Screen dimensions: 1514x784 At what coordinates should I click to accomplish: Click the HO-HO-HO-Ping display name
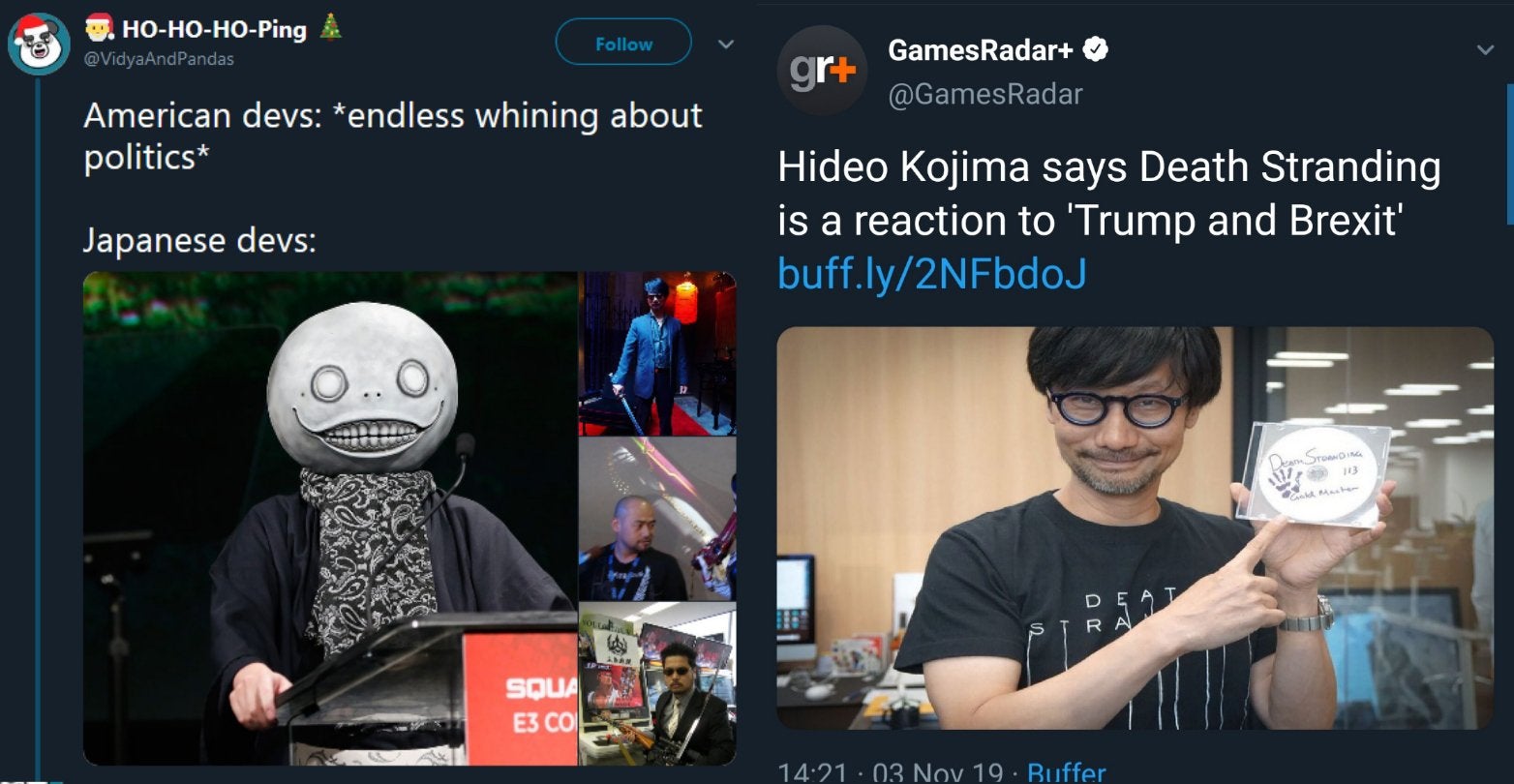(x=213, y=29)
